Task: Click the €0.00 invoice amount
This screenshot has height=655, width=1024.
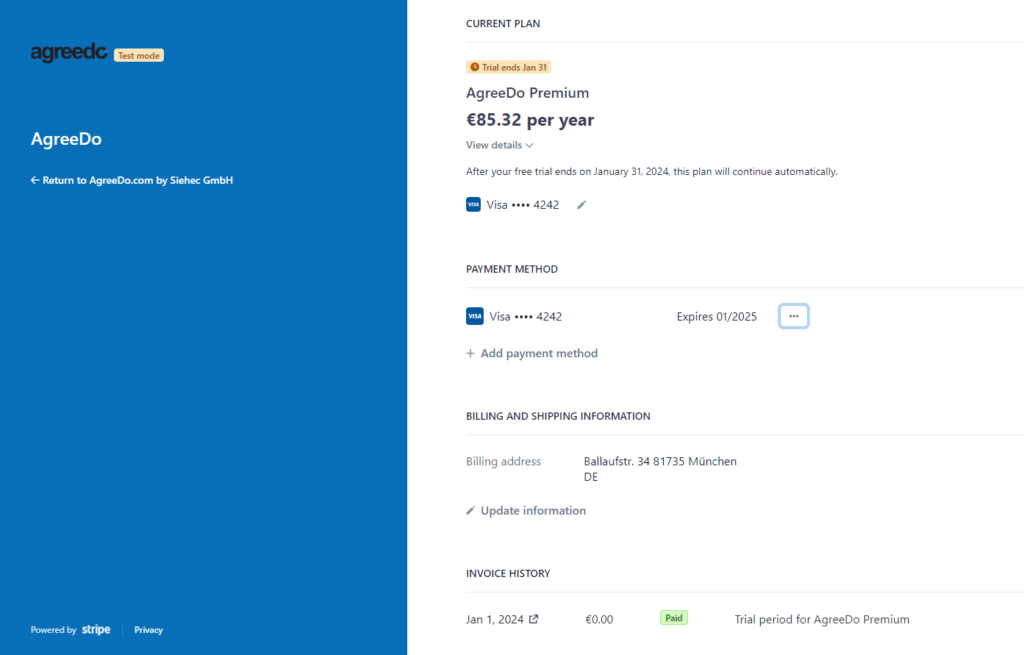Action: point(599,619)
